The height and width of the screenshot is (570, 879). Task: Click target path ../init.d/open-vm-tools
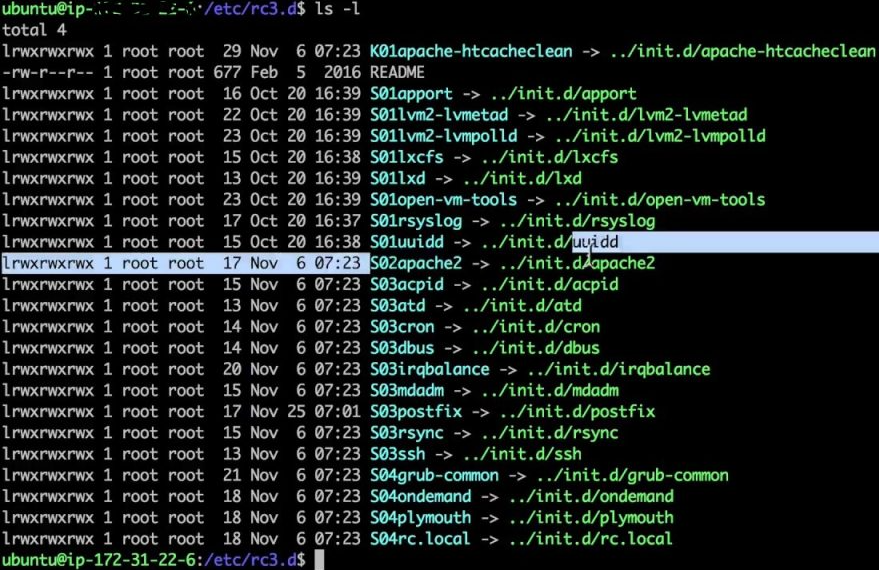tap(660, 200)
